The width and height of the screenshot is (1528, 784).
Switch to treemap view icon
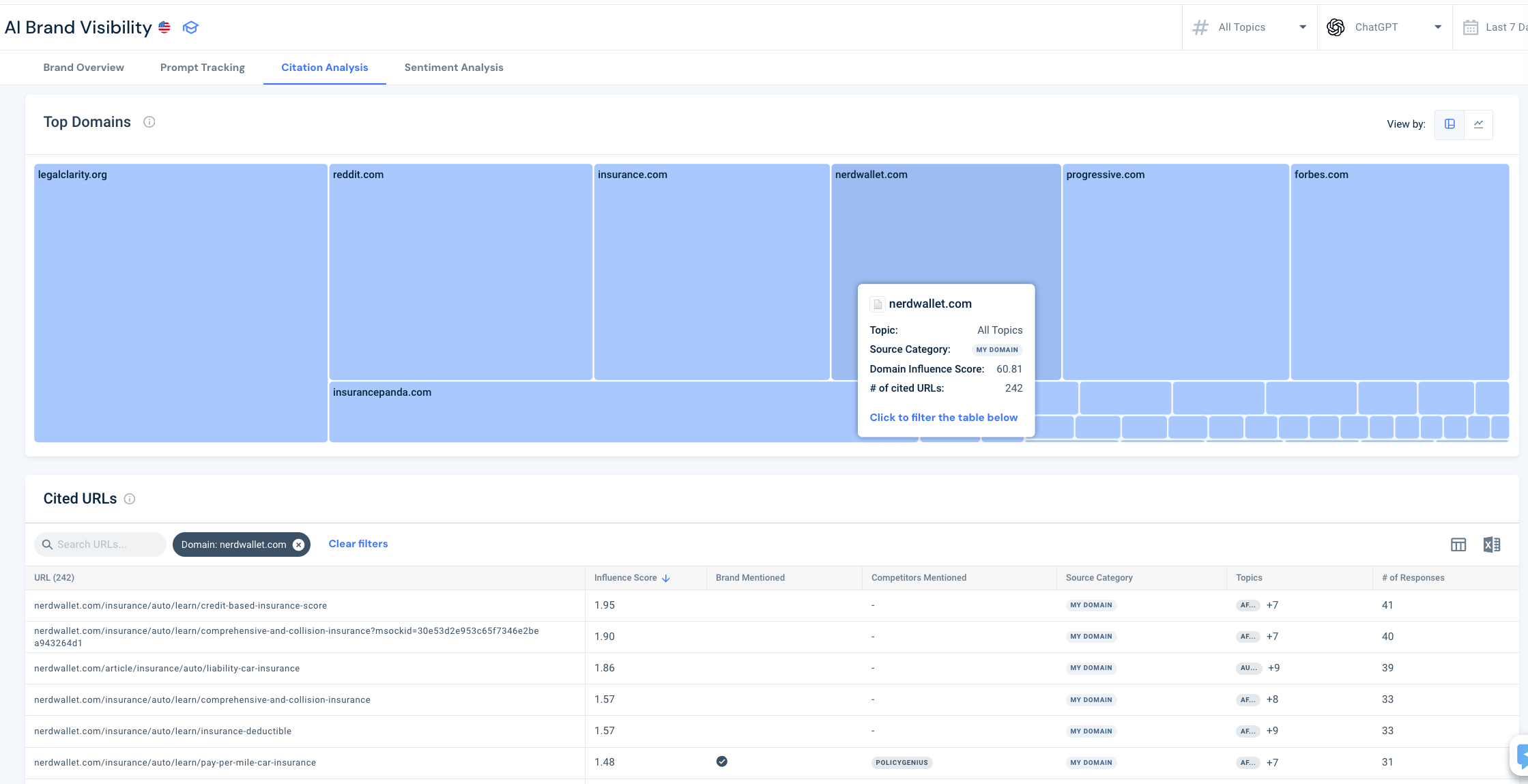tap(1450, 124)
